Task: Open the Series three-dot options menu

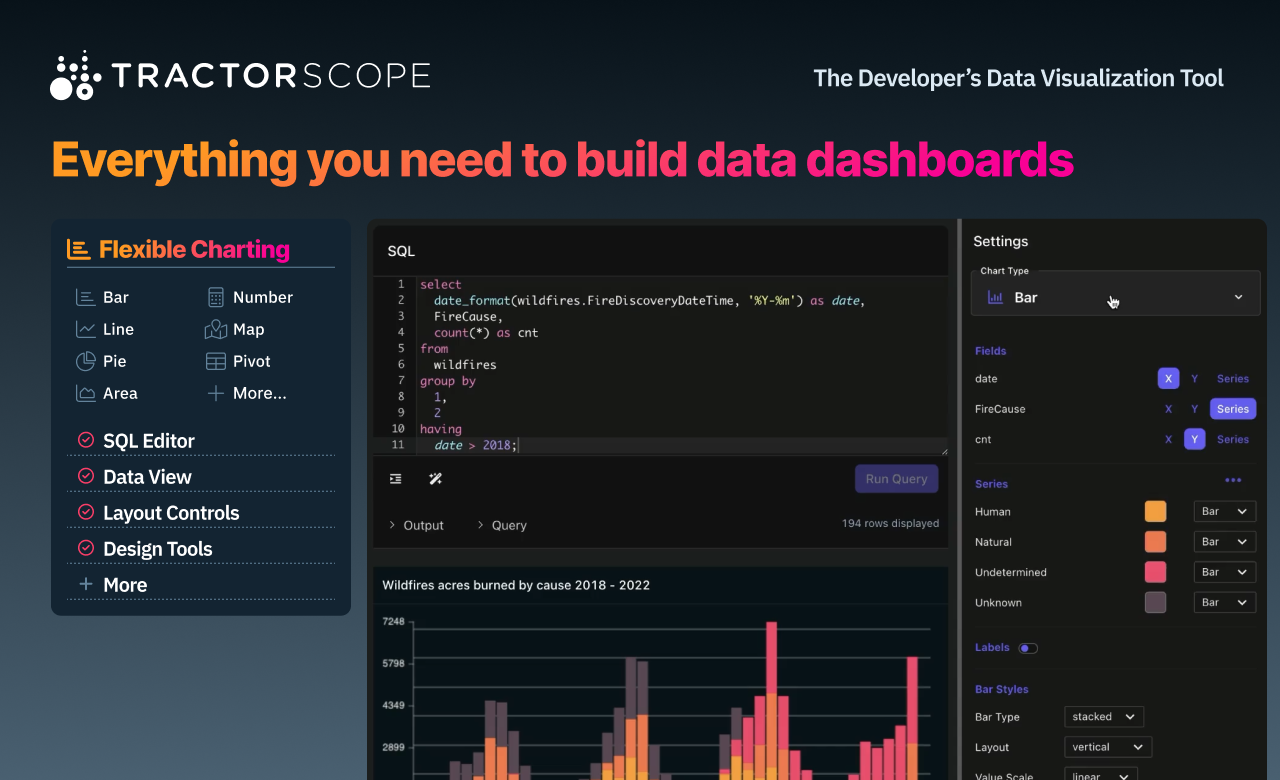Action: [x=1233, y=481]
